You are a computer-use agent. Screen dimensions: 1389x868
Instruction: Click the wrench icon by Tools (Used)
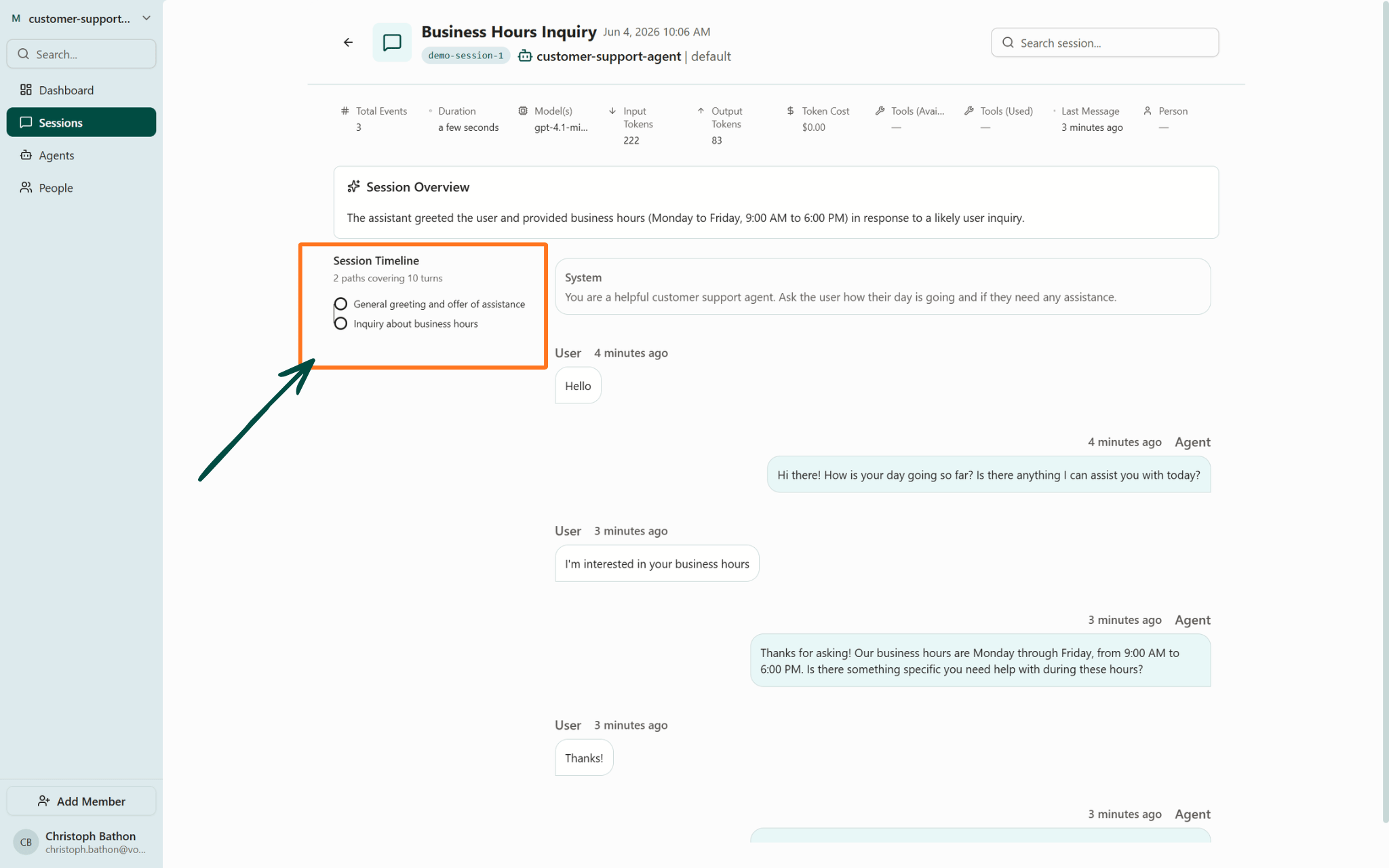(969, 111)
